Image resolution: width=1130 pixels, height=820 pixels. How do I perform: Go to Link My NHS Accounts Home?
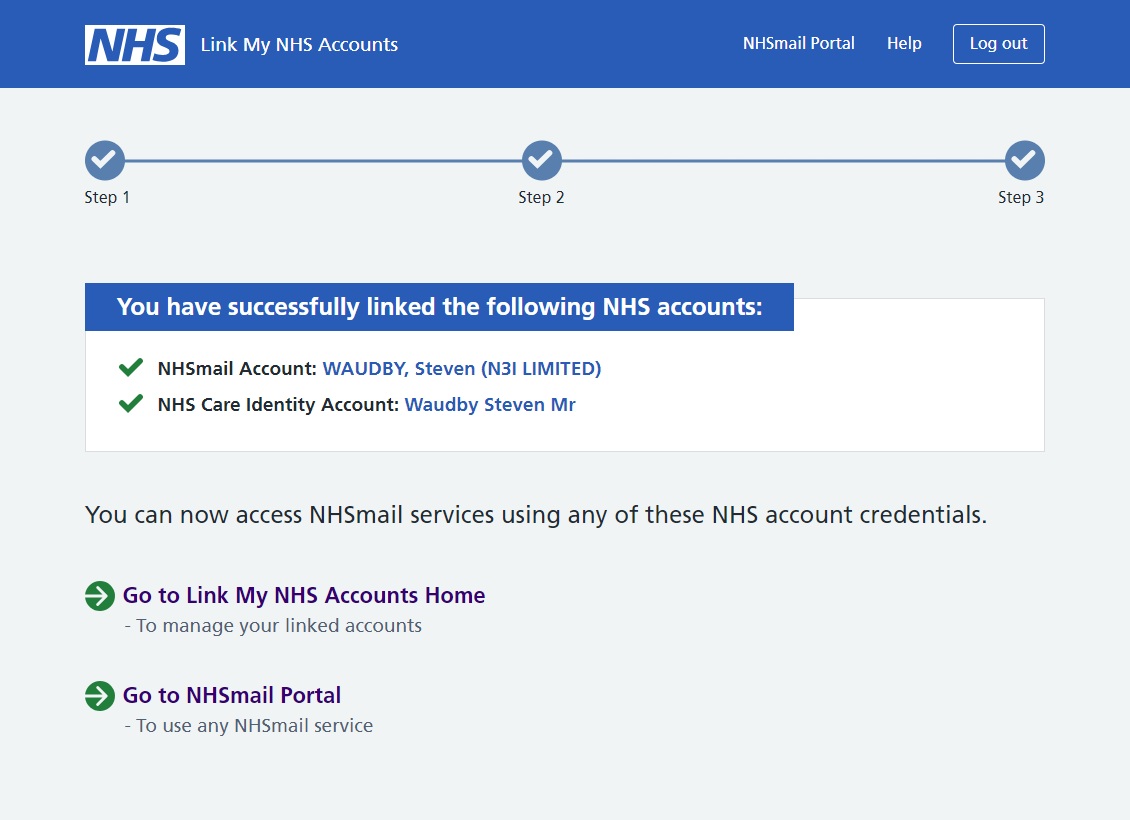click(x=304, y=596)
